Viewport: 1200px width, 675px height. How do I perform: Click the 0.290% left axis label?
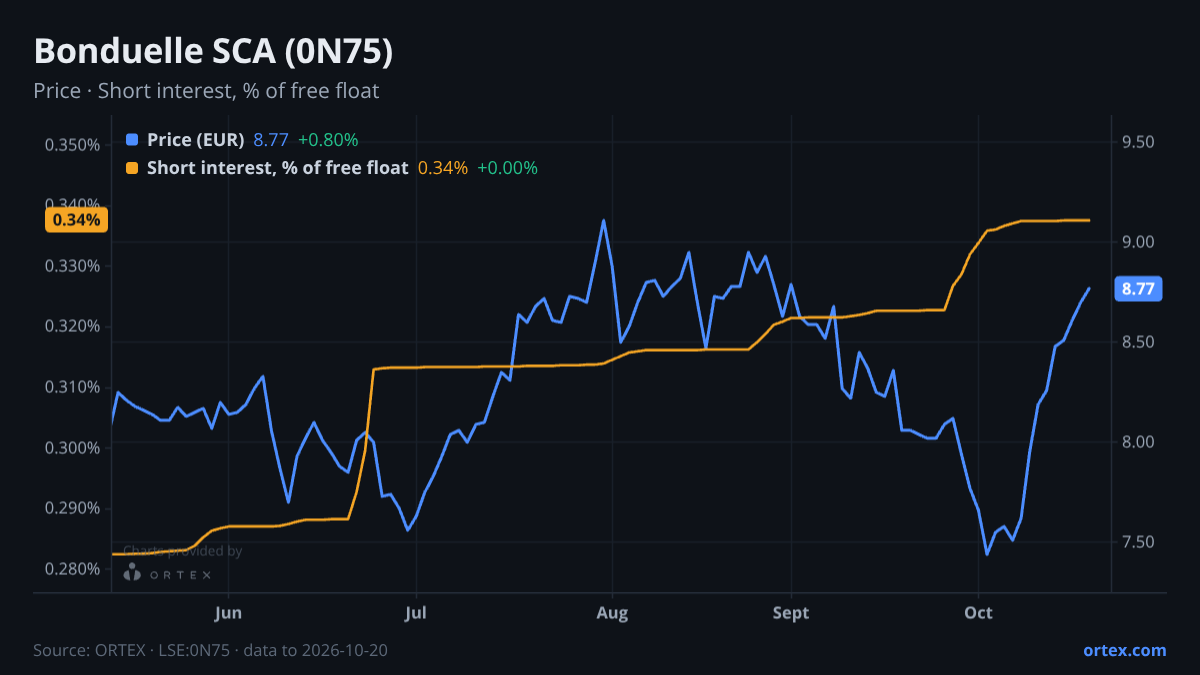(x=72, y=508)
